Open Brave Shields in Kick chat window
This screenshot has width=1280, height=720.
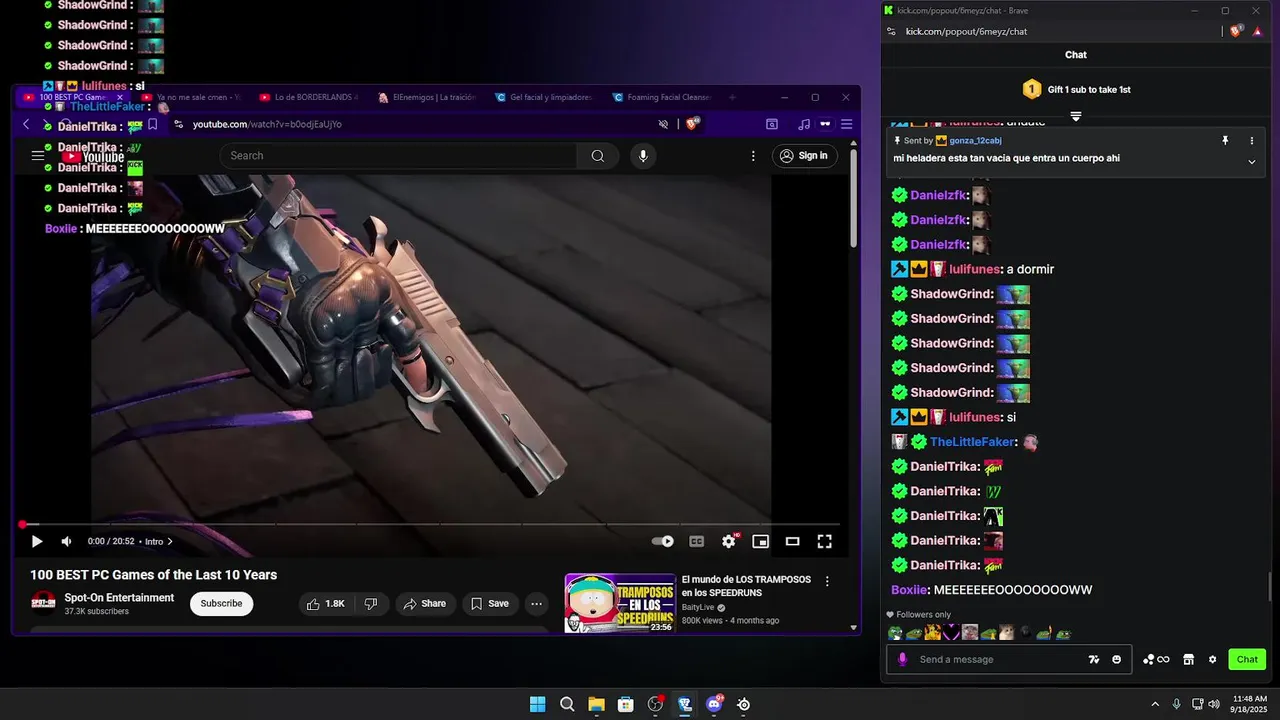pyautogui.click(x=1237, y=31)
